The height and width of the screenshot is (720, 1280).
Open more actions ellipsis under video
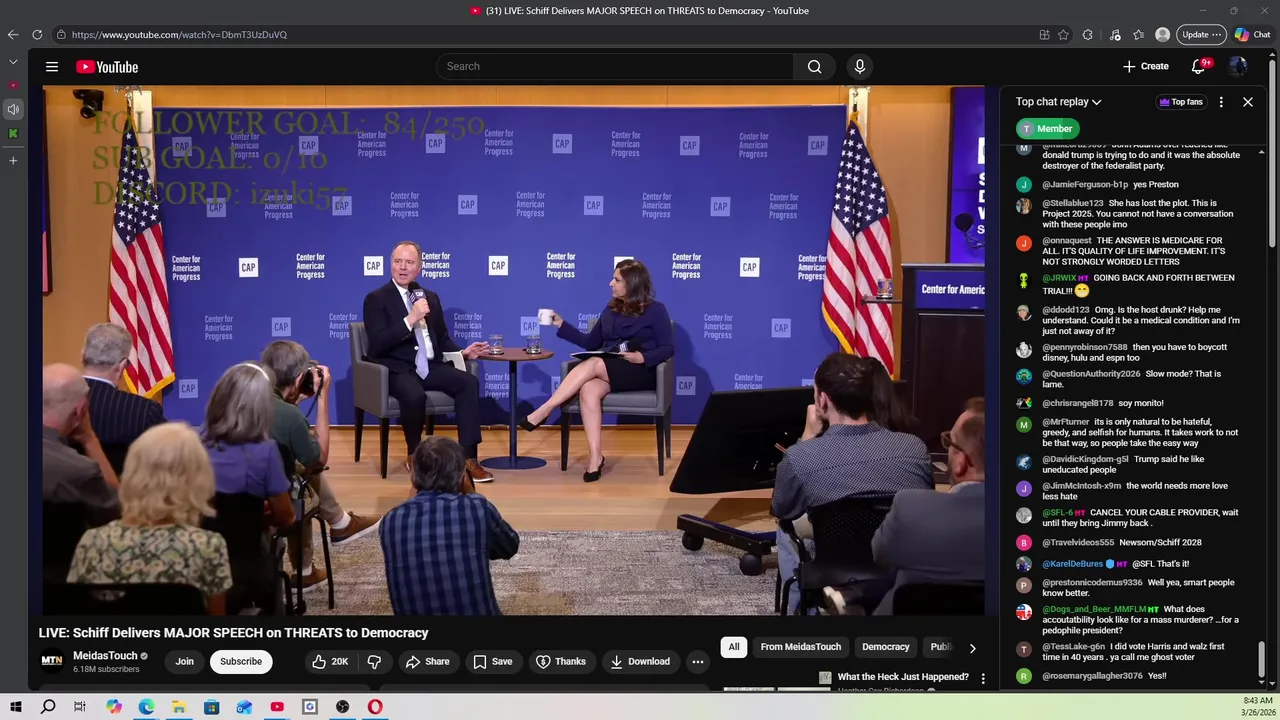(x=698, y=662)
